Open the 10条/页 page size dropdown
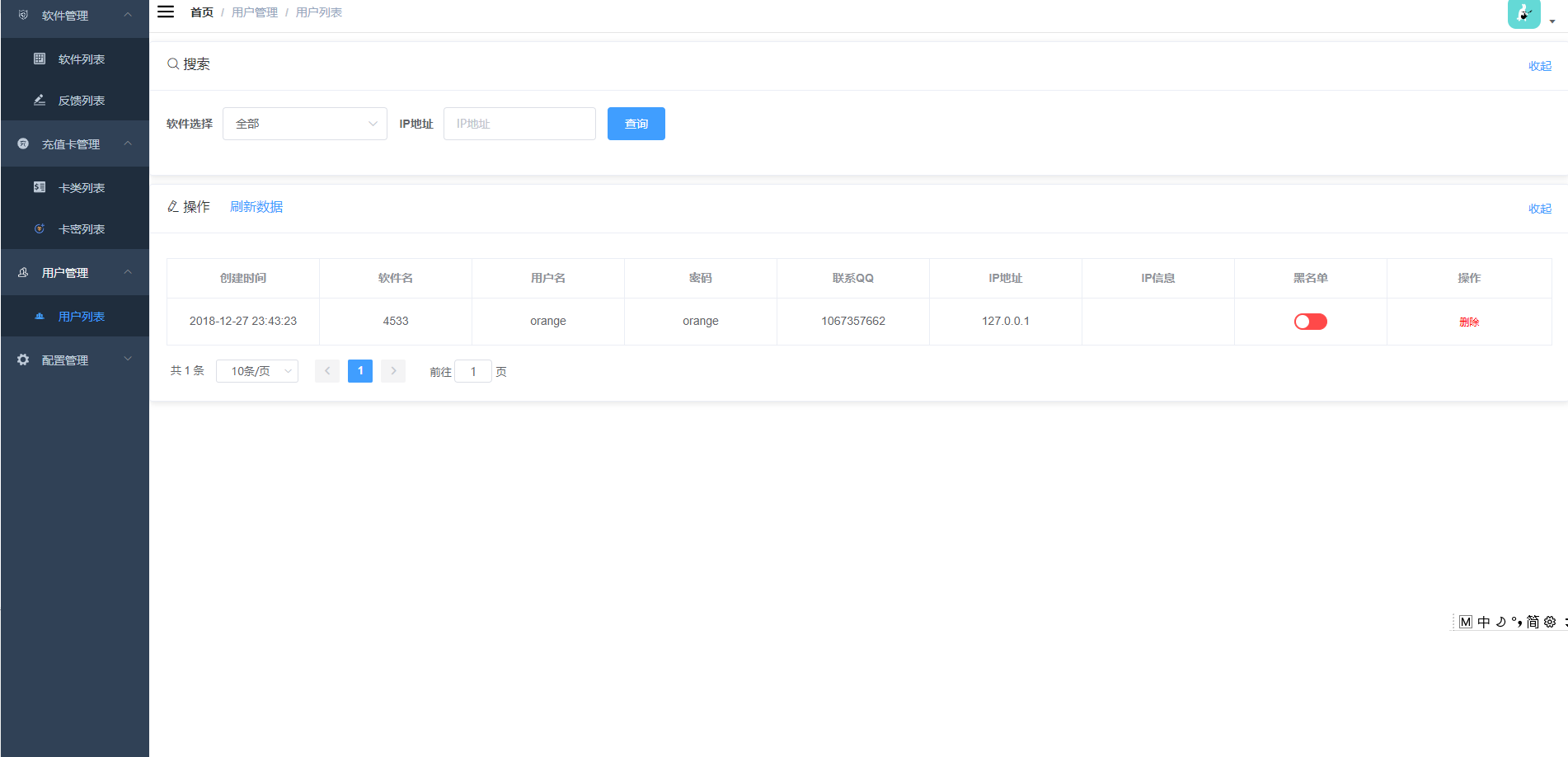 coord(256,370)
